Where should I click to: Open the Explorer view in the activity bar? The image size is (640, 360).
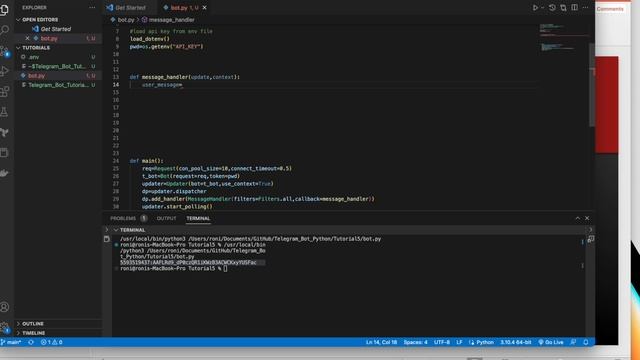(x=4, y=9)
